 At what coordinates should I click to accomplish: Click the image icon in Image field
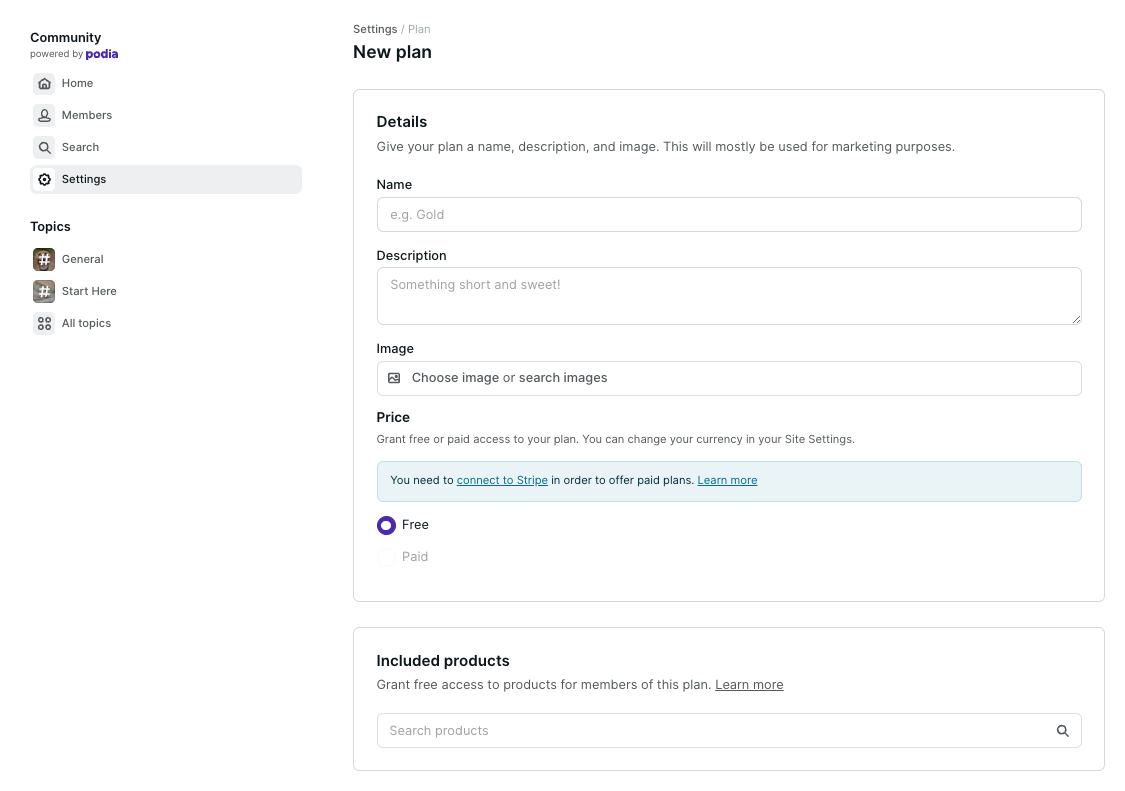pos(394,378)
